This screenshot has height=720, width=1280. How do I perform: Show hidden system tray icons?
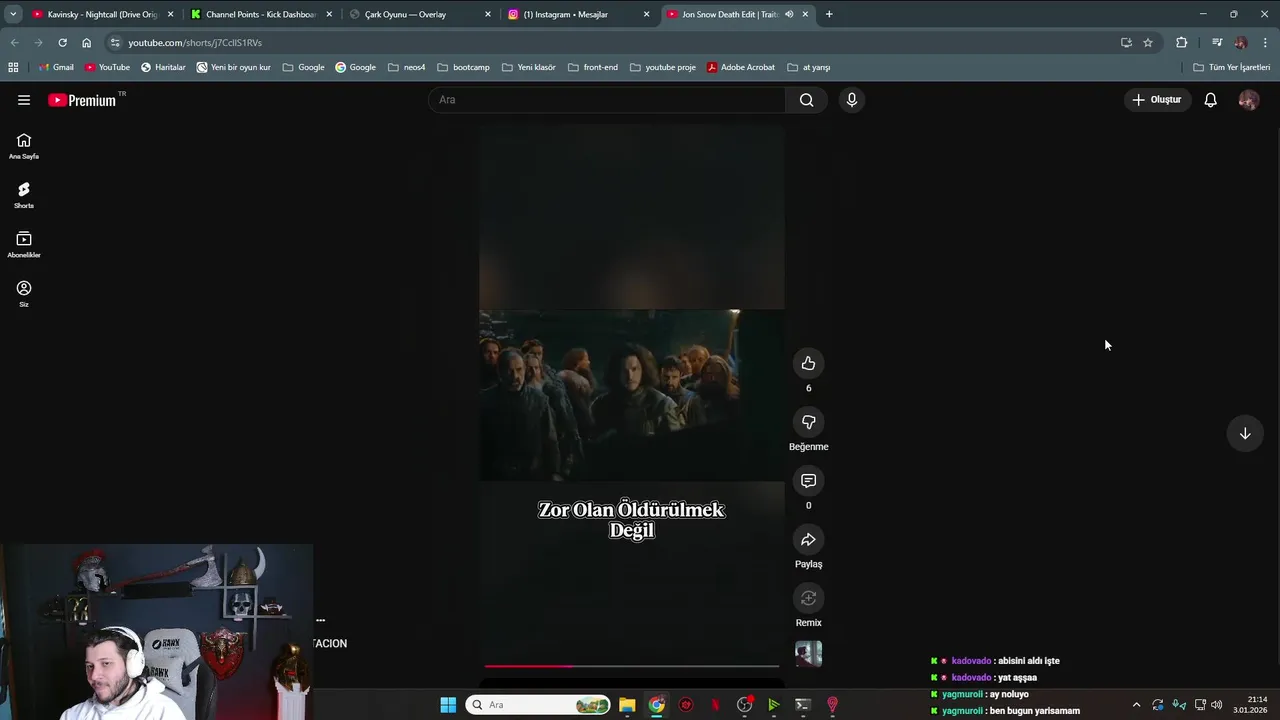[x=1136, y=705]
